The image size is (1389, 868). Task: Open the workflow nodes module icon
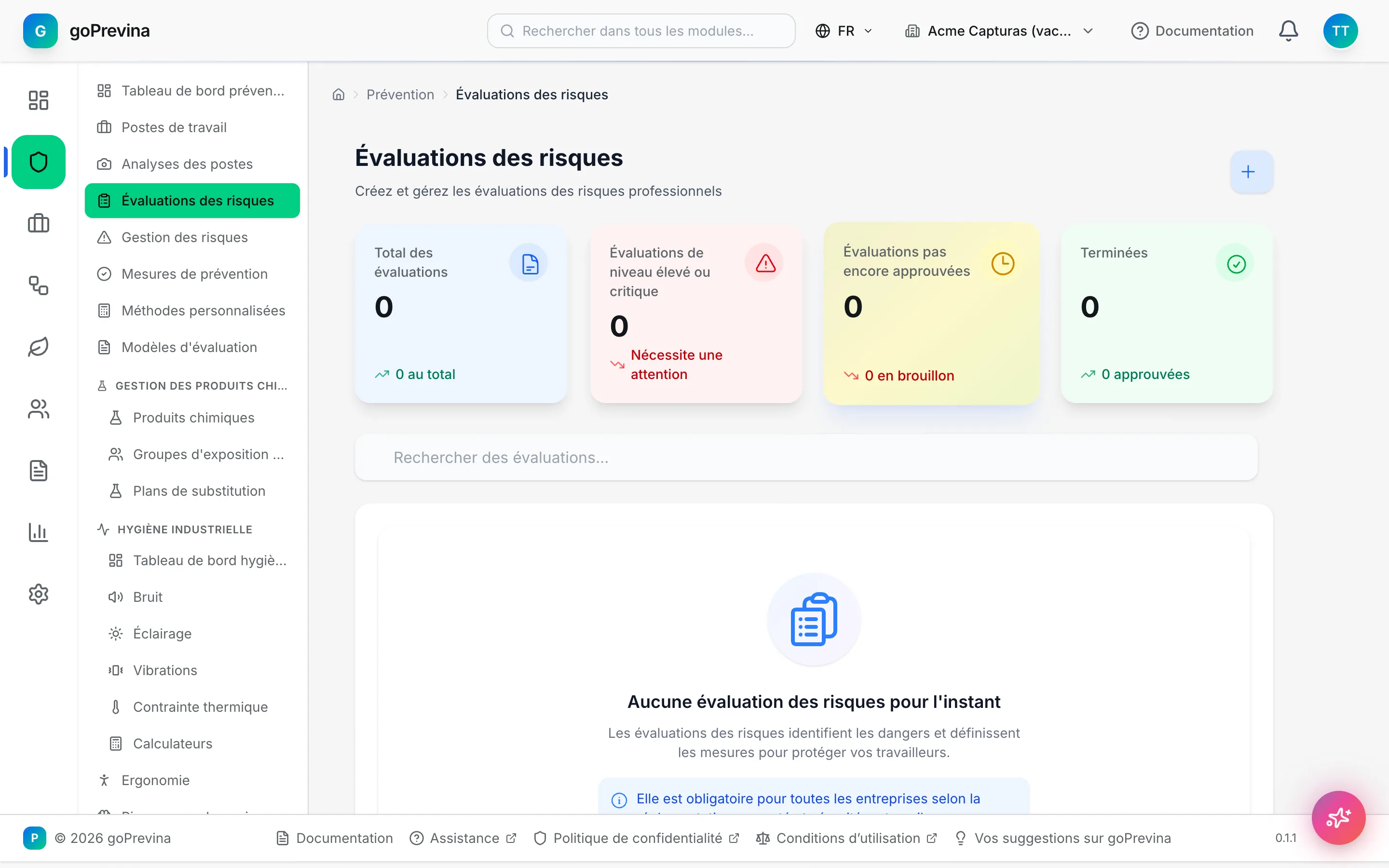39,285
